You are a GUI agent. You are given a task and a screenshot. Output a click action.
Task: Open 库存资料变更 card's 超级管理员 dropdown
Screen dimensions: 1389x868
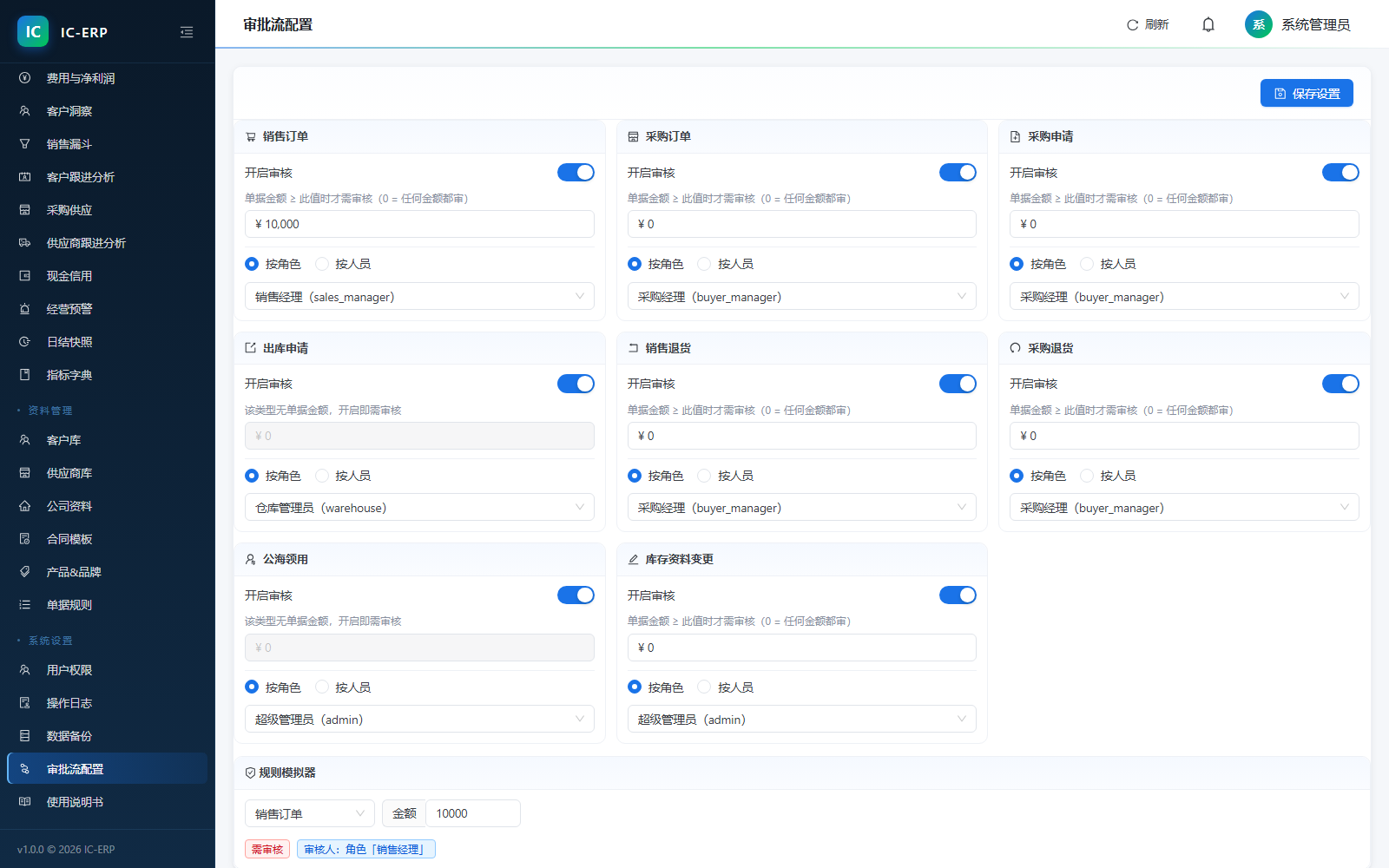(801, 720)
